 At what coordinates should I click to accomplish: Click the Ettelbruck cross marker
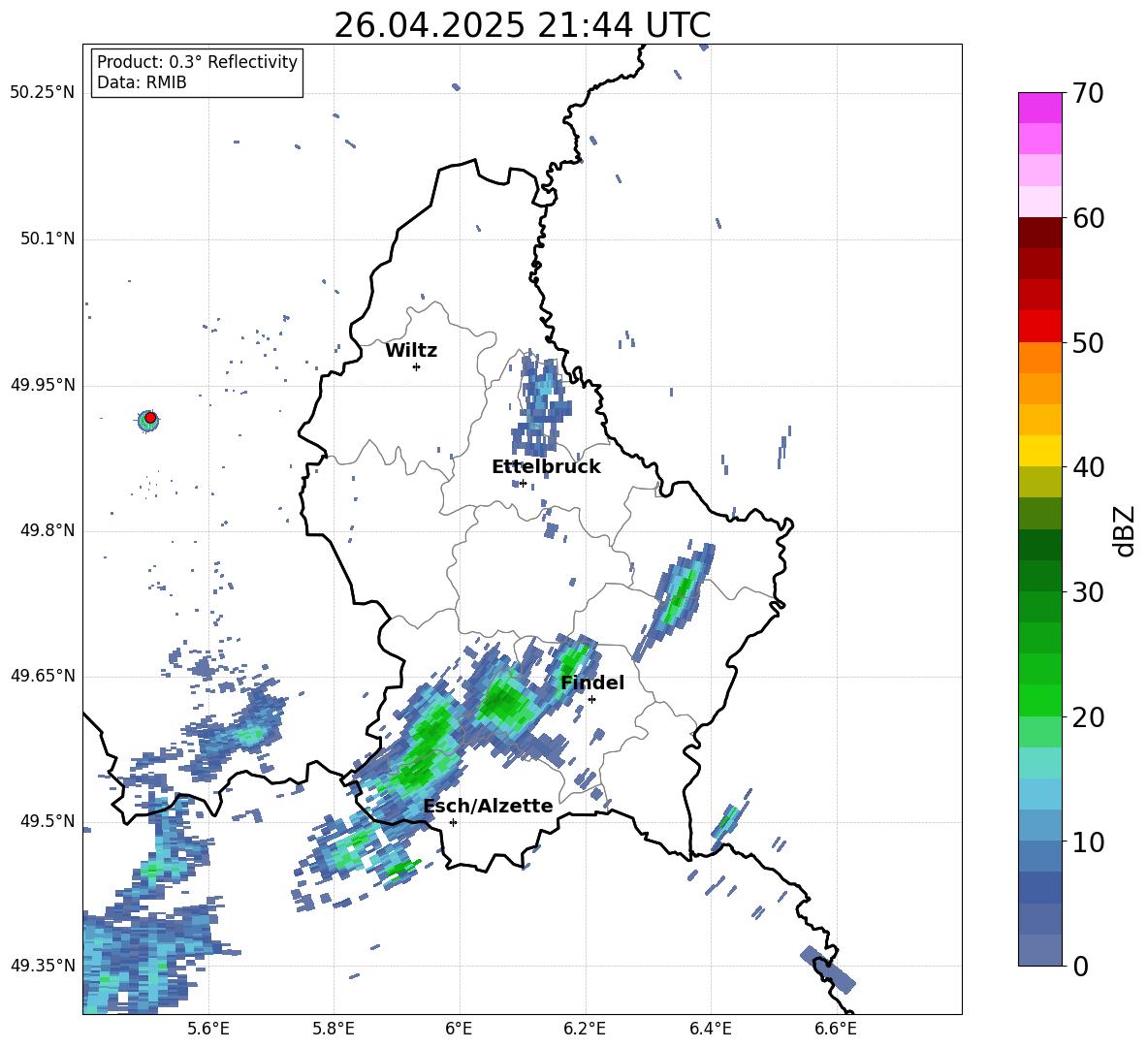coord(523,483)
